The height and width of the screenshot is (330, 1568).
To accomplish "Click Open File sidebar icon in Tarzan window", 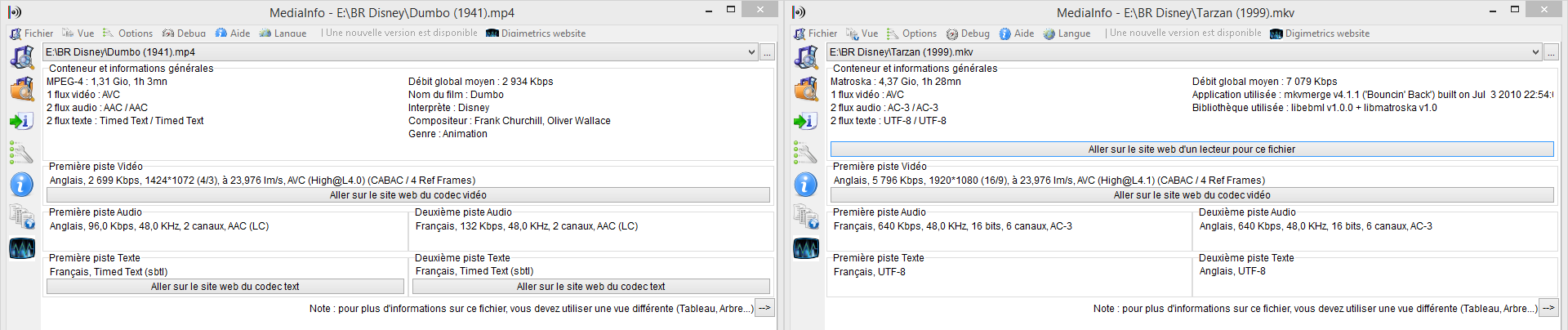I will click(806, 57).
